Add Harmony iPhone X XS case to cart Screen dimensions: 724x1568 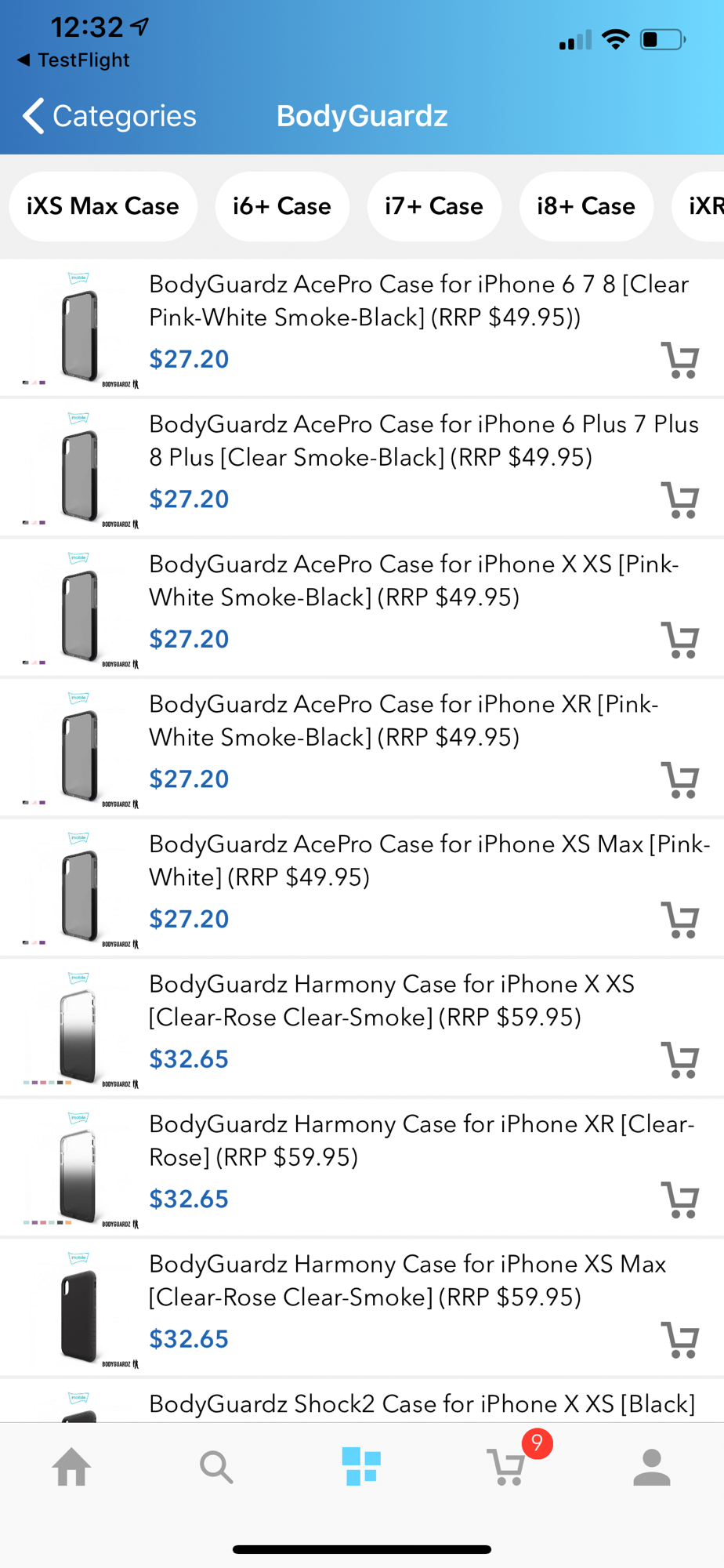coord(679,1060)
